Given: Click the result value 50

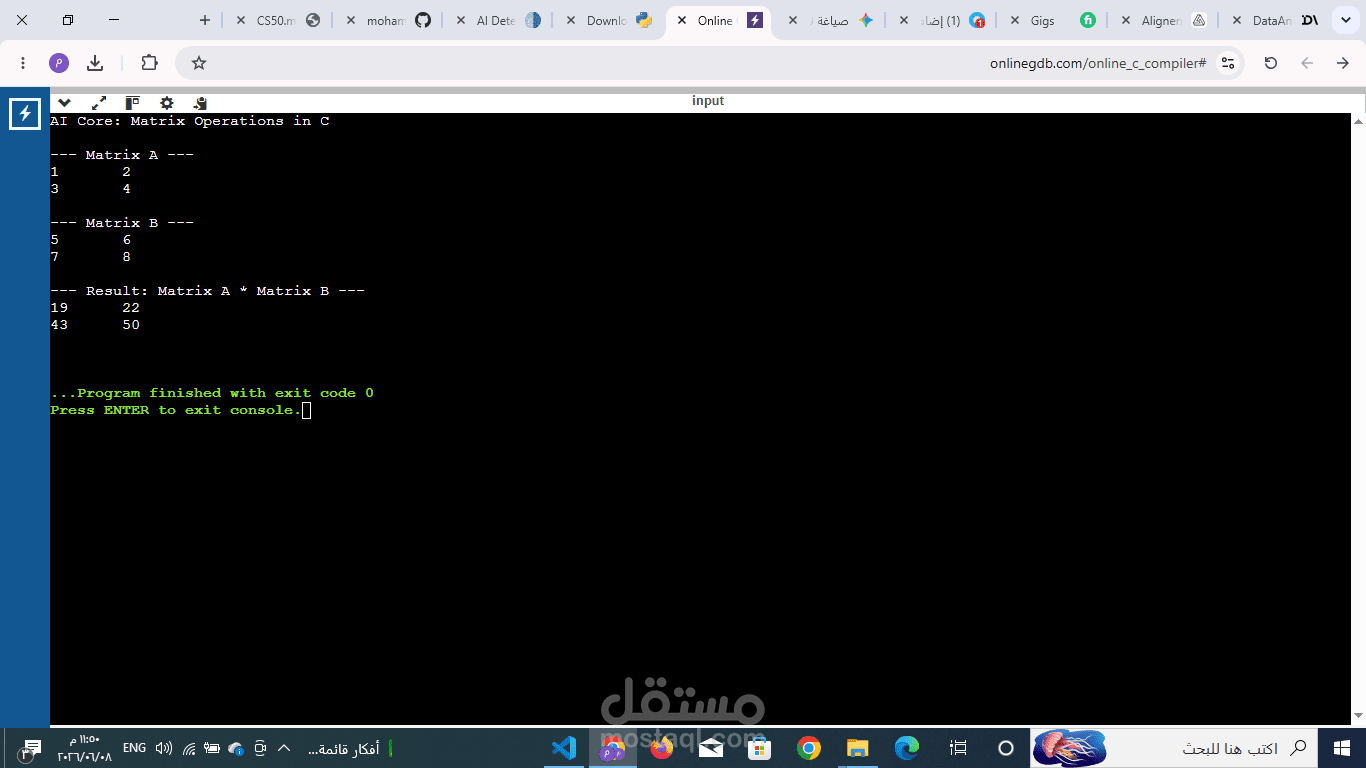Looking at the screenshot, I should (131, 325).
